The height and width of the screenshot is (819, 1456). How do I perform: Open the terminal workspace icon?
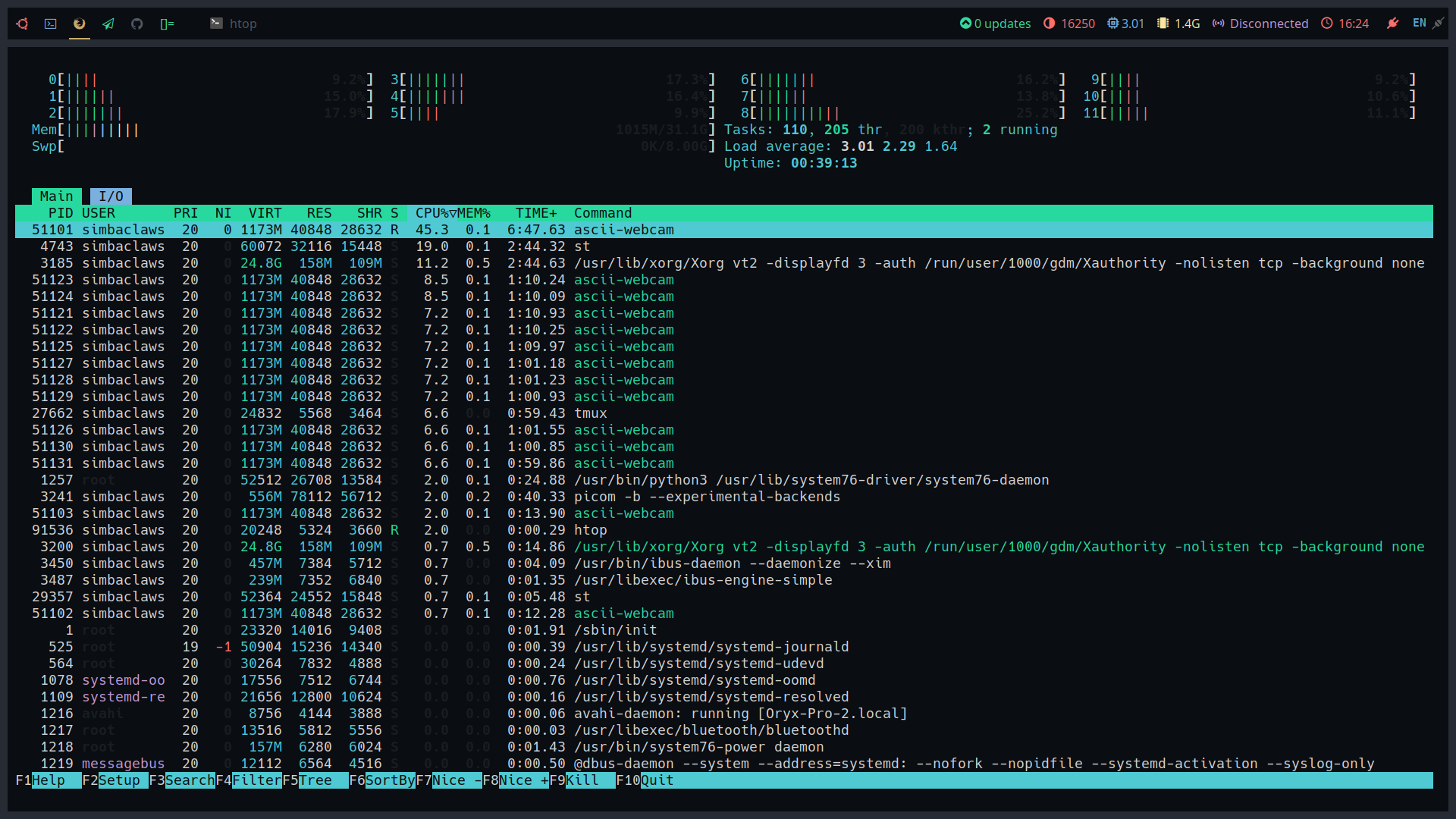tap(51, 24)
